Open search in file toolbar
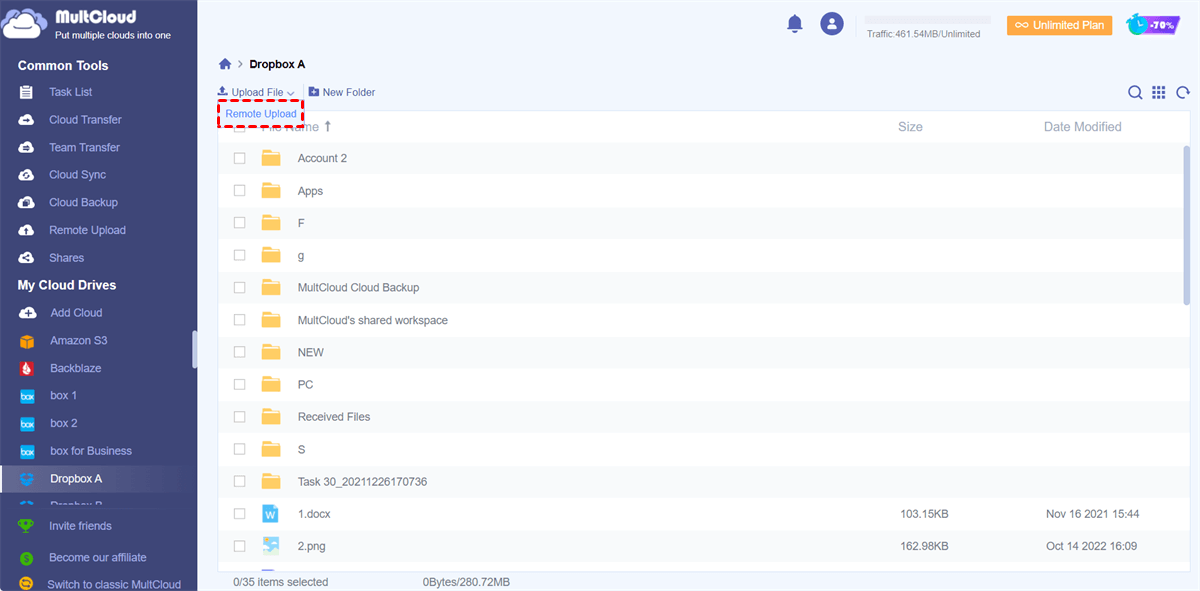Screen dimensions: 1200x591 [x=1135, y=92]
